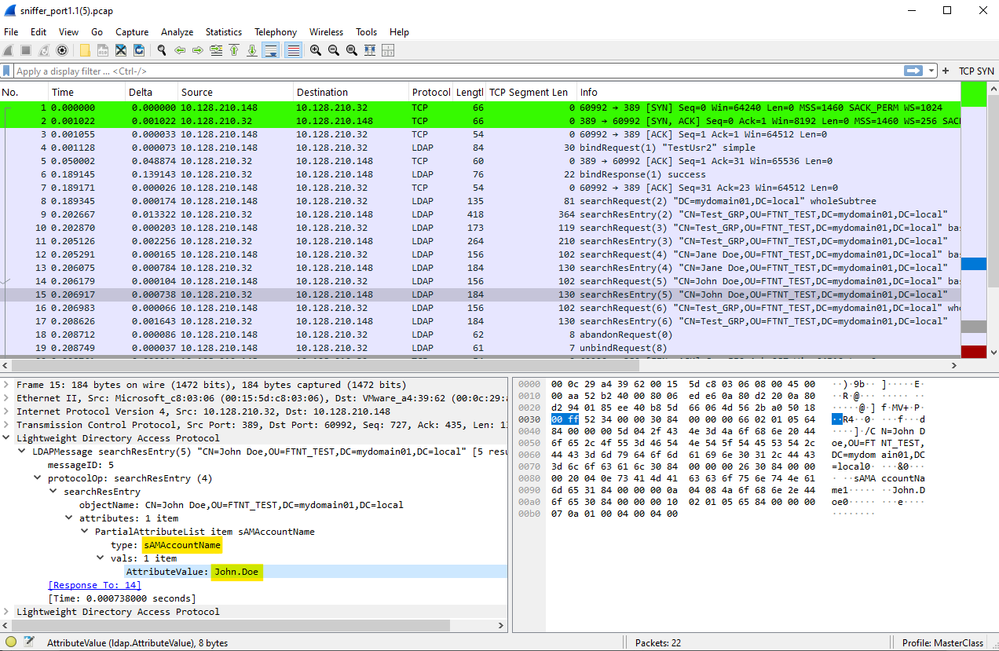
Task: Zoom in on packet list text
Action: pyautogui.click(x=315, y=50)
